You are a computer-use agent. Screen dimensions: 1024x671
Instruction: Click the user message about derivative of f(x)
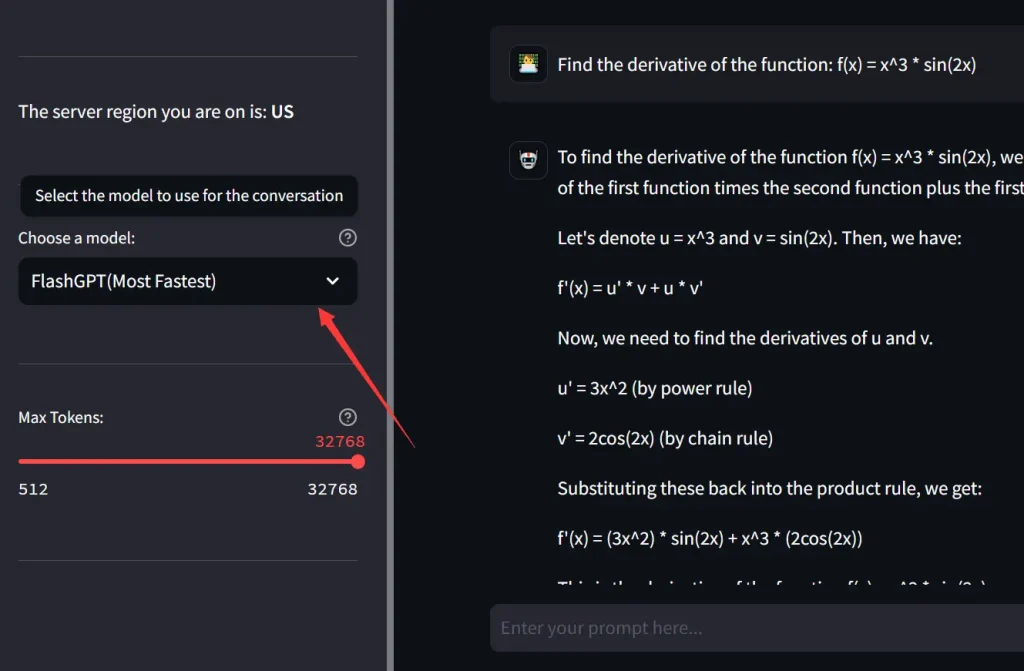[766, 65]
